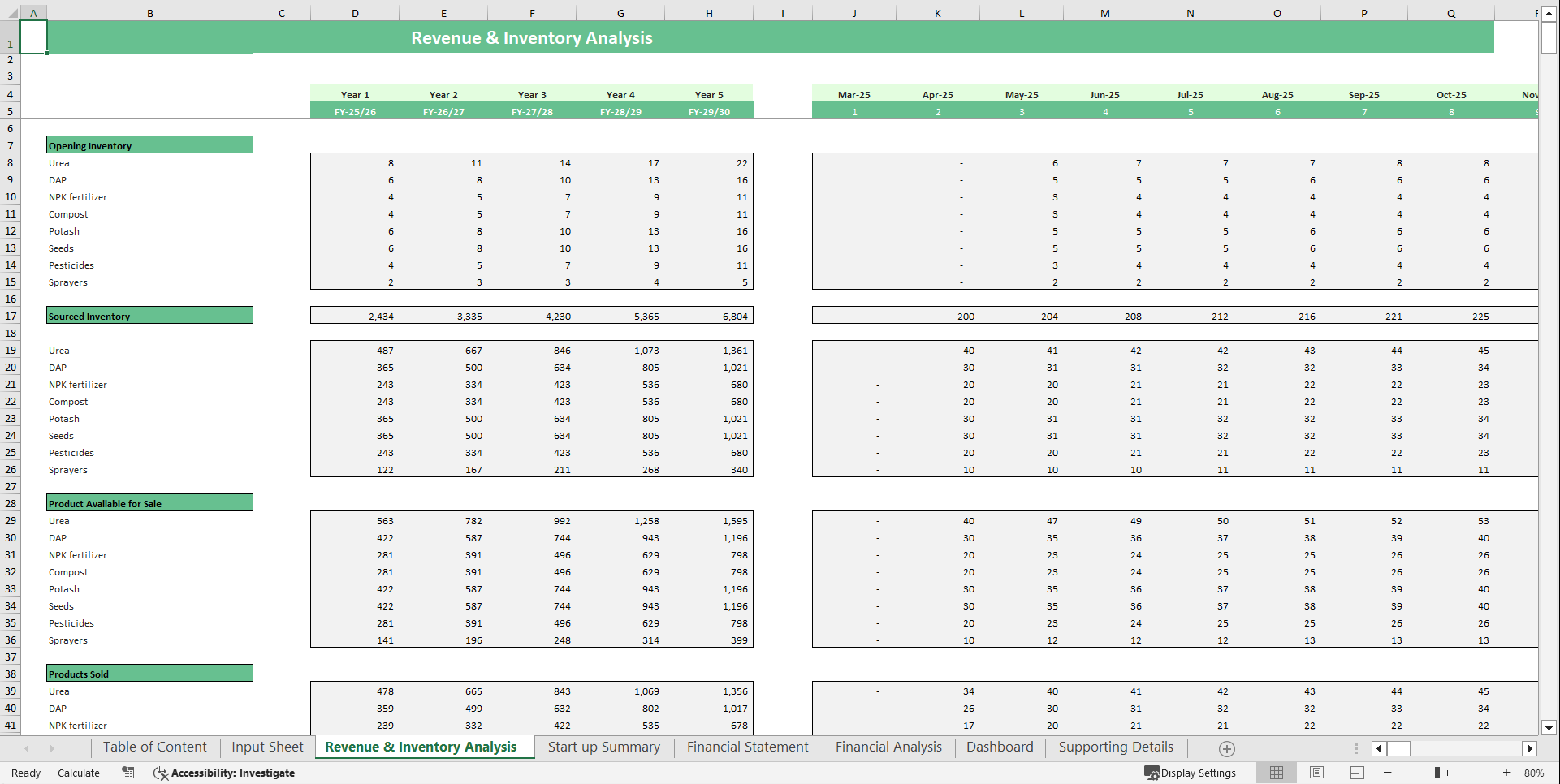Click the macro recording icon in status bar
The height and width of the screenshot is (784, 1560).
pos(127,773)
